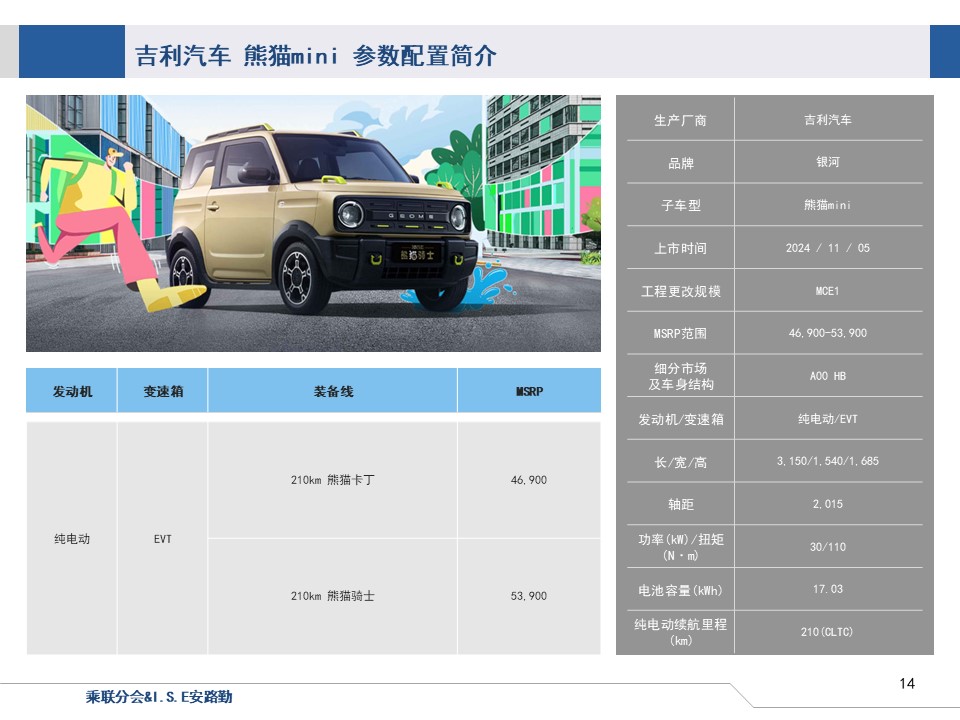
Task: Select the 变速箱 column header
Action: tap(163, 391)
